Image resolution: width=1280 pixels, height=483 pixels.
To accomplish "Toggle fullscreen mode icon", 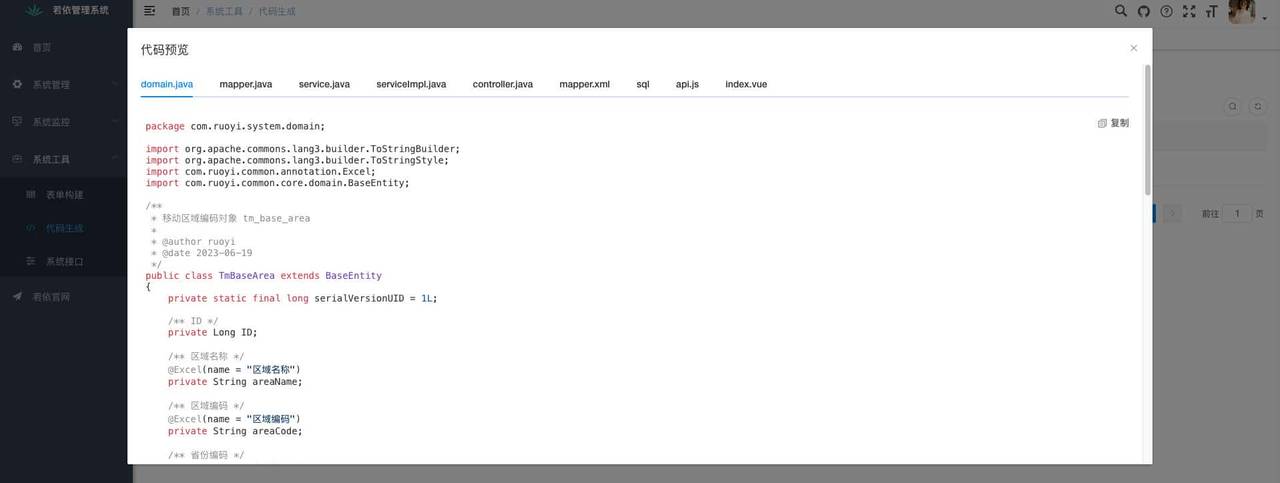I will tap(1189, 12).
